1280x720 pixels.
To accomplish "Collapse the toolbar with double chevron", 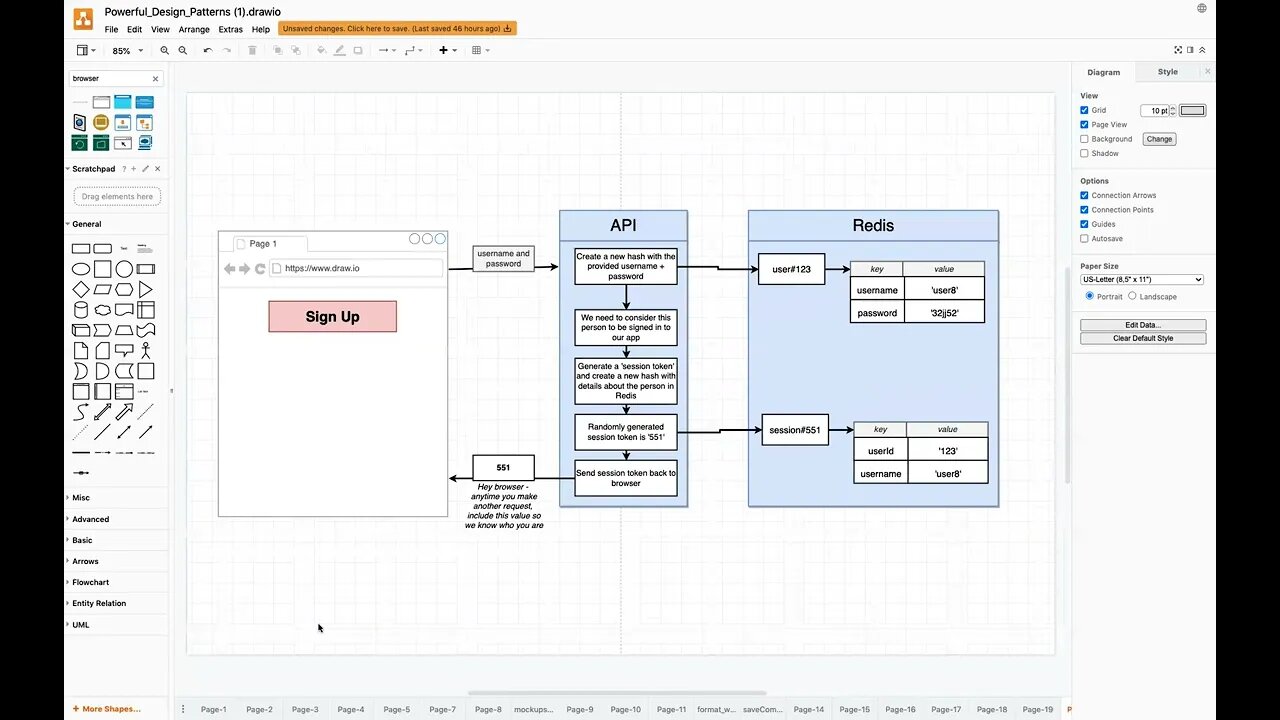I will (x=1202, y=50).
